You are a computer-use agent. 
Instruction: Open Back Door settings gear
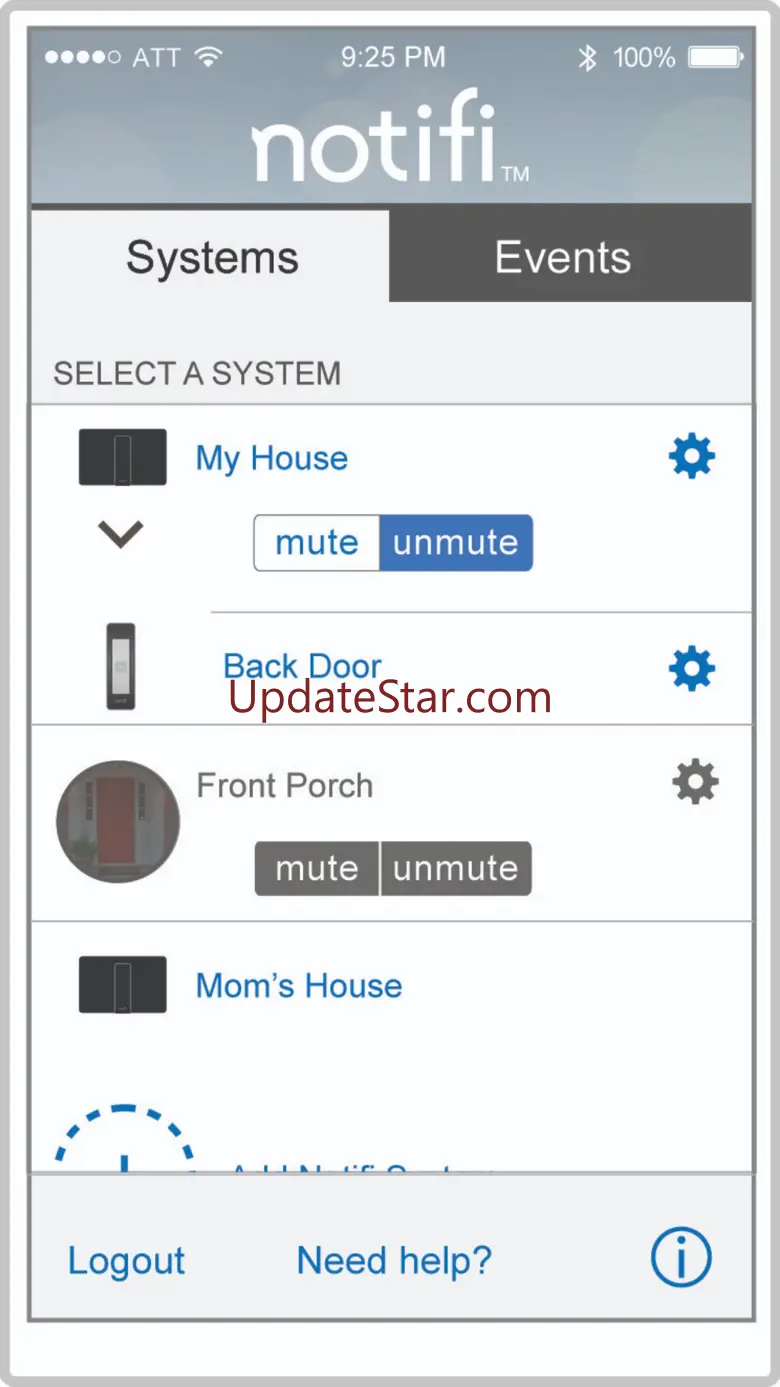pos(692,668)
